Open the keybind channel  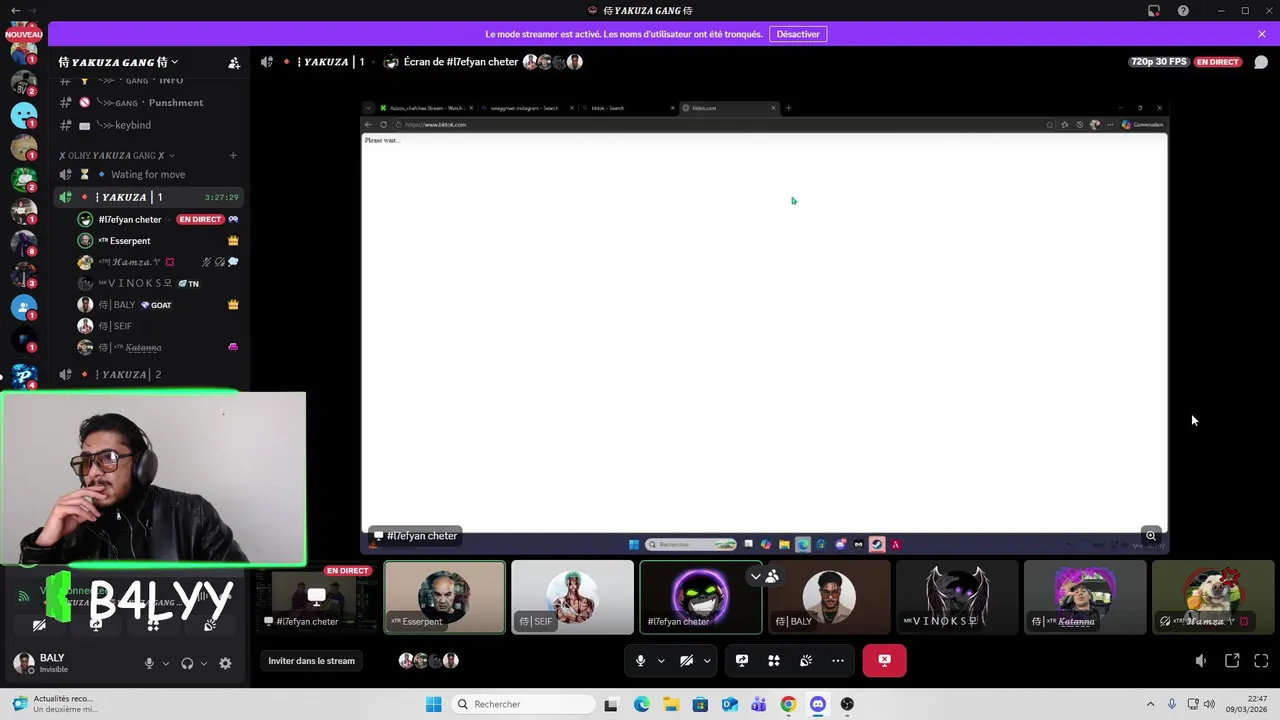[148, 125]
